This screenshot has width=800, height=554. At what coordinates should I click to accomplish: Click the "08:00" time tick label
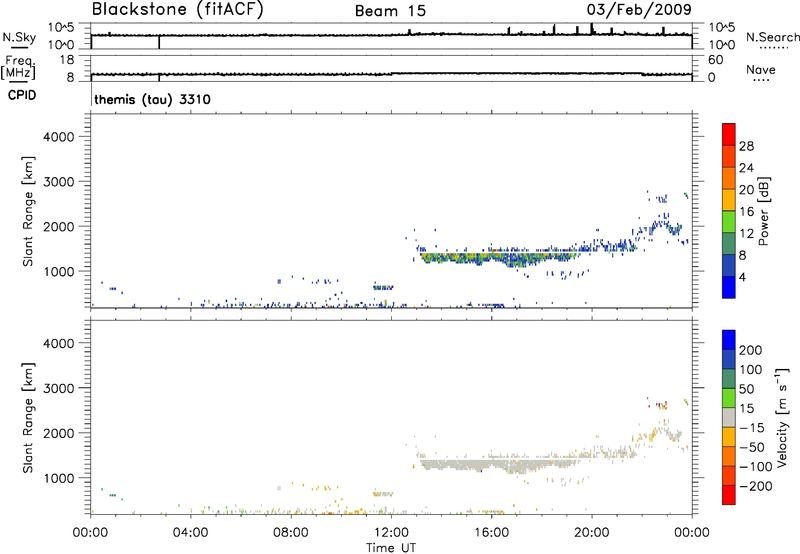click(290, 533)
